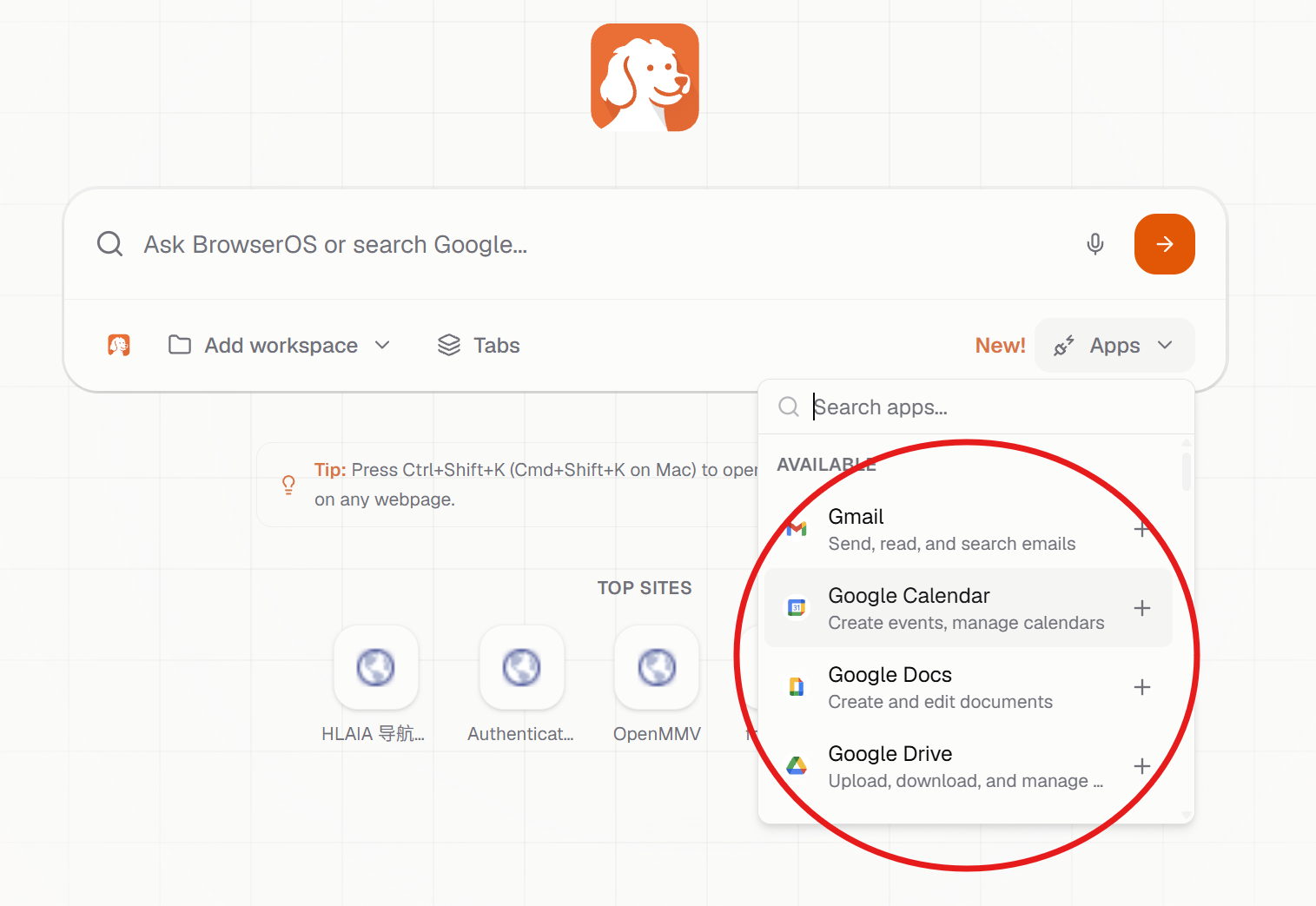Screen dimensions: 1316x906
Task: Click the Gmail envelope icon
Action: coord(797,529)
